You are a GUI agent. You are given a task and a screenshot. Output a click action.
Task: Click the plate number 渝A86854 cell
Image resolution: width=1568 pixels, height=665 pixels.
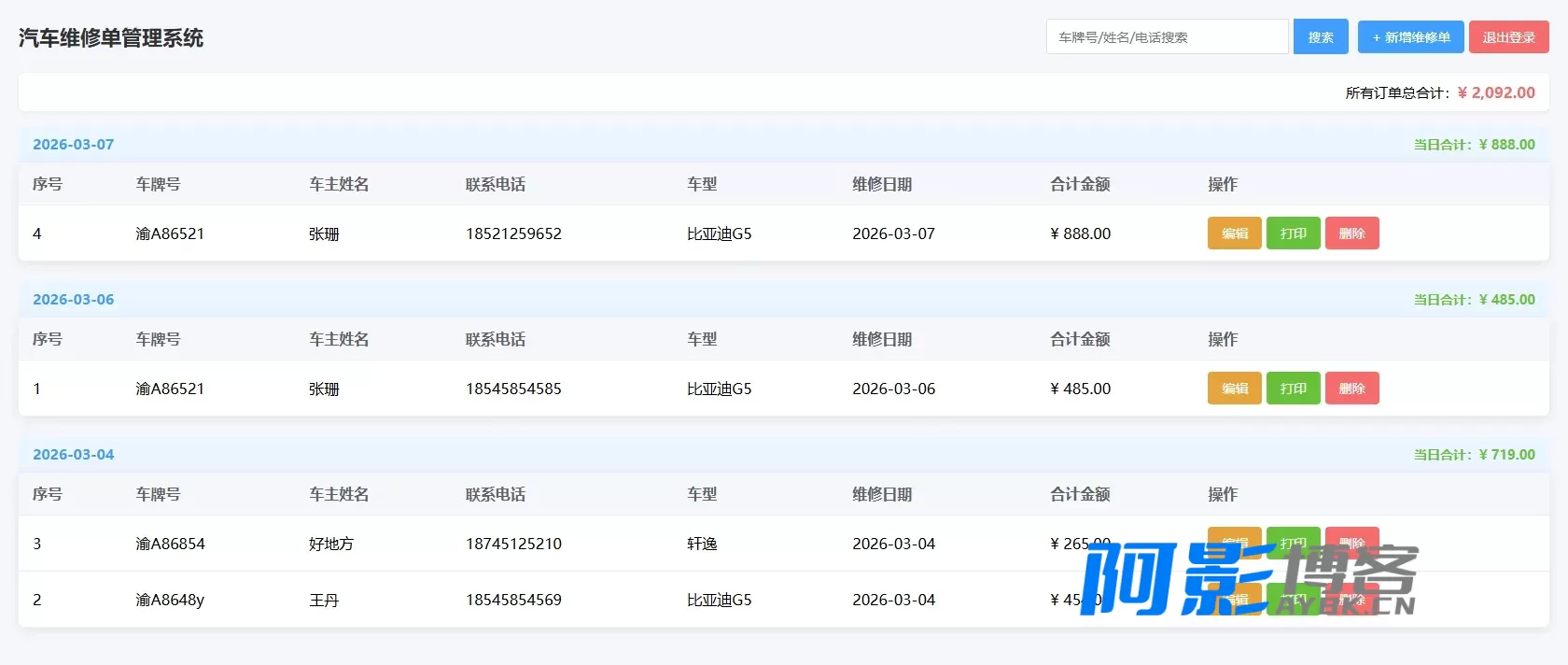[x=170, y=544]
